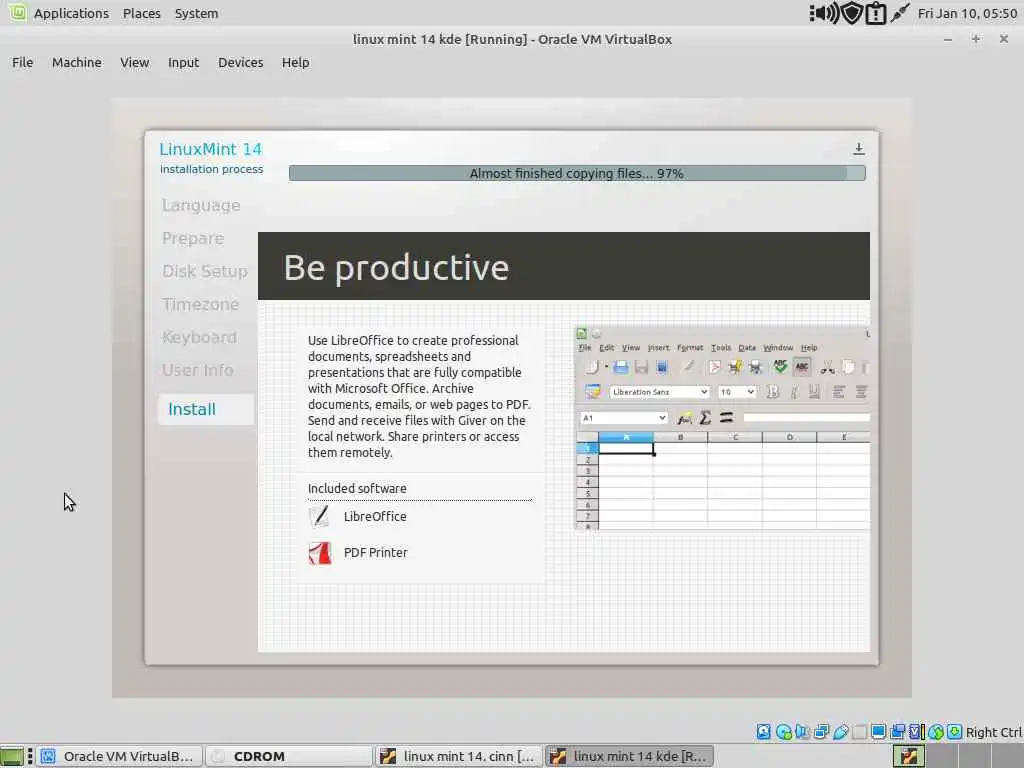This screenshot has width=1024, height=768.
Task: Open the VirtualBox Input menu
Action: (183, 62)
